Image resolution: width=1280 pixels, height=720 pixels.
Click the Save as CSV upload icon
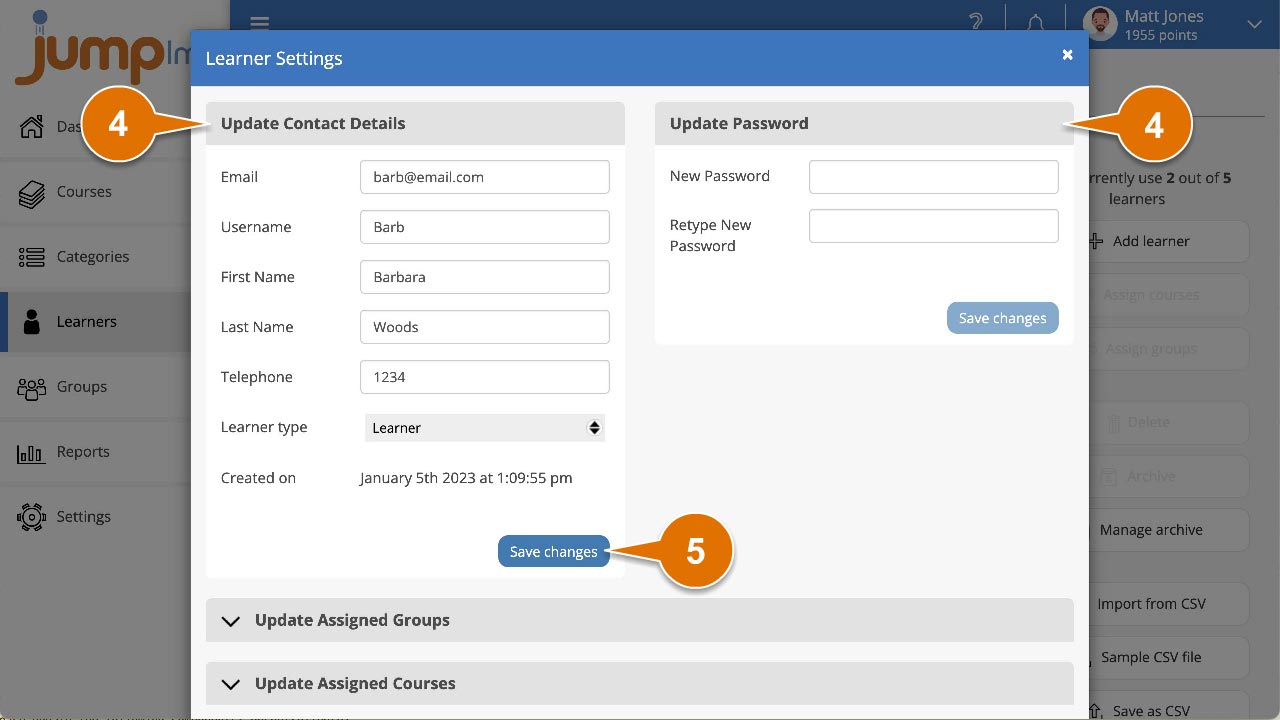[x=1097, y=711]
